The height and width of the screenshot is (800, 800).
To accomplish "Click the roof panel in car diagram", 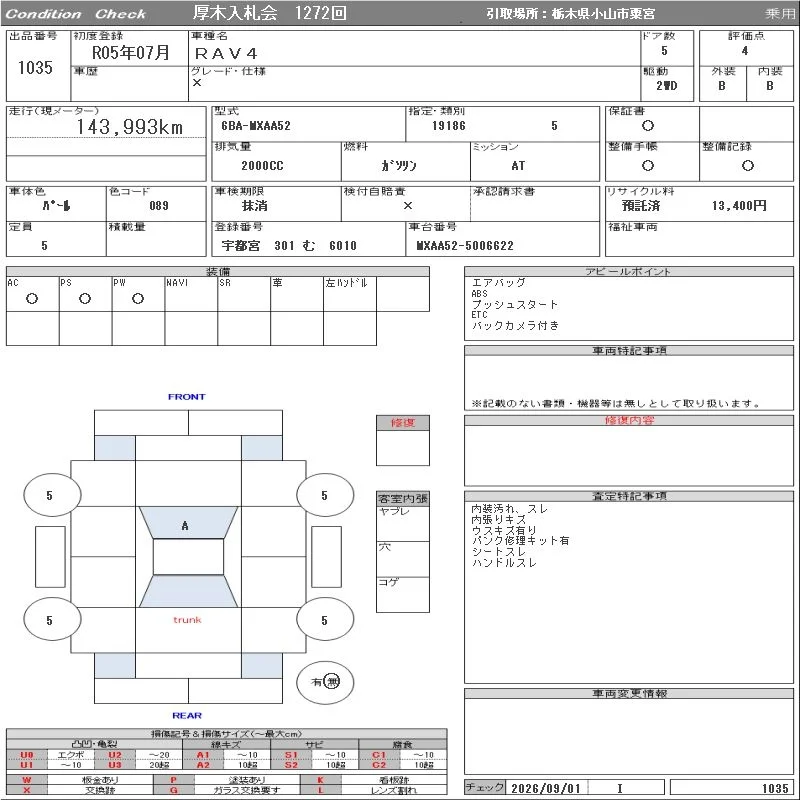I will point(188,557).
